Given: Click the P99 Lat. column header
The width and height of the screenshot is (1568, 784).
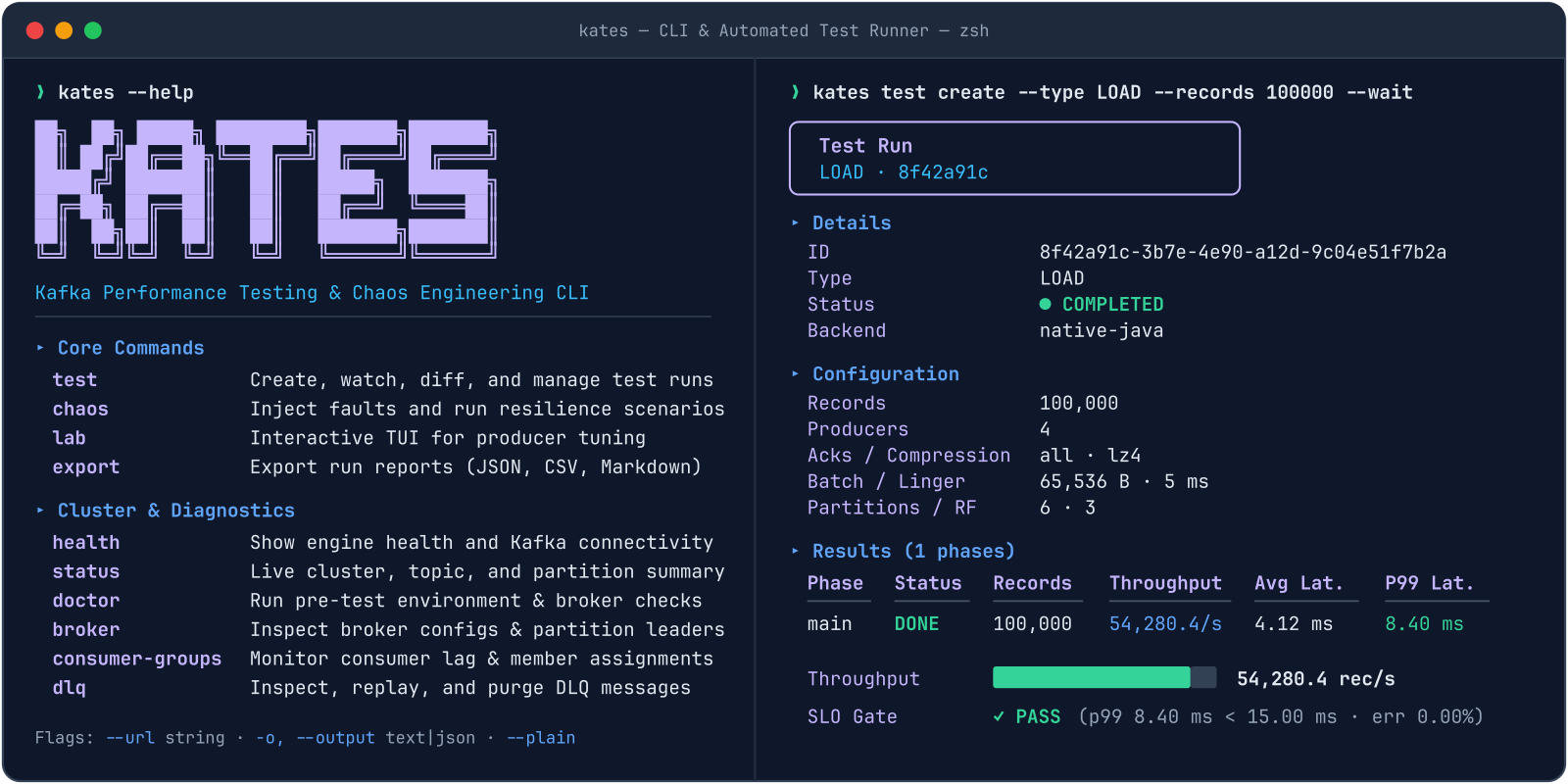Looking at the screenshot, I should click(x=1429, y=583).
